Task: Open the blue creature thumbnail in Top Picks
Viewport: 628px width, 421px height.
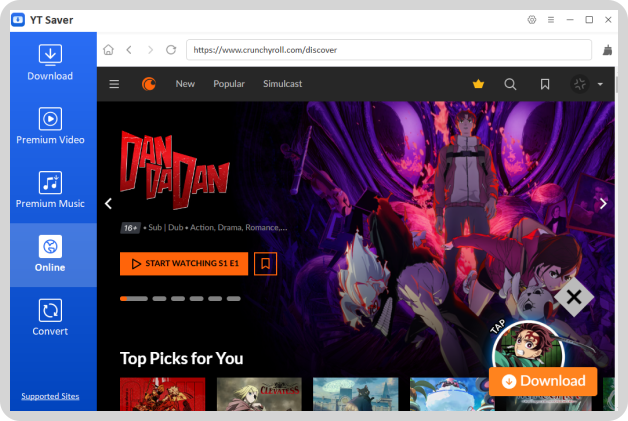Action: click(449, 394)
